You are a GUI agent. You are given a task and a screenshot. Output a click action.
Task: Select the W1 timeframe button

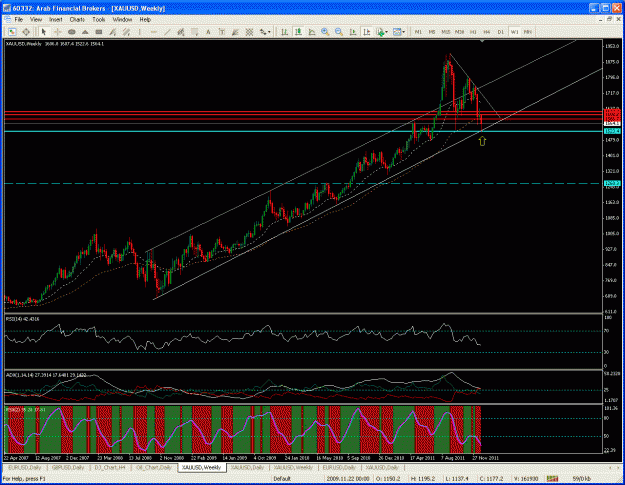514,32
